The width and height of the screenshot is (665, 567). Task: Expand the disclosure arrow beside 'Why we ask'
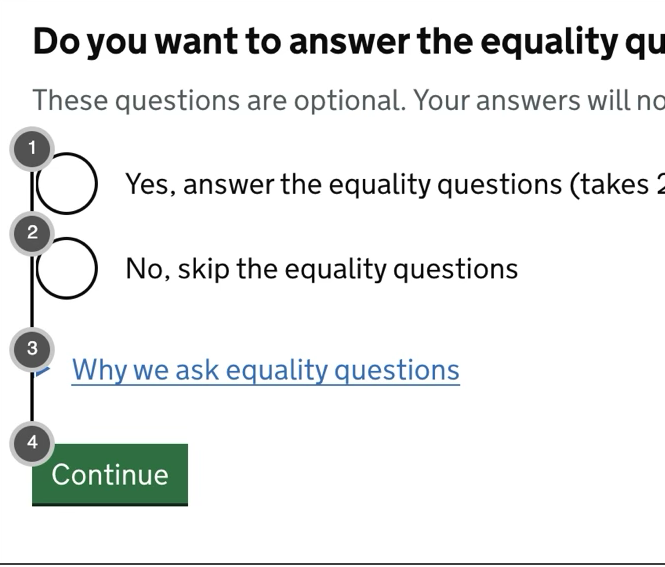[43, 371]
